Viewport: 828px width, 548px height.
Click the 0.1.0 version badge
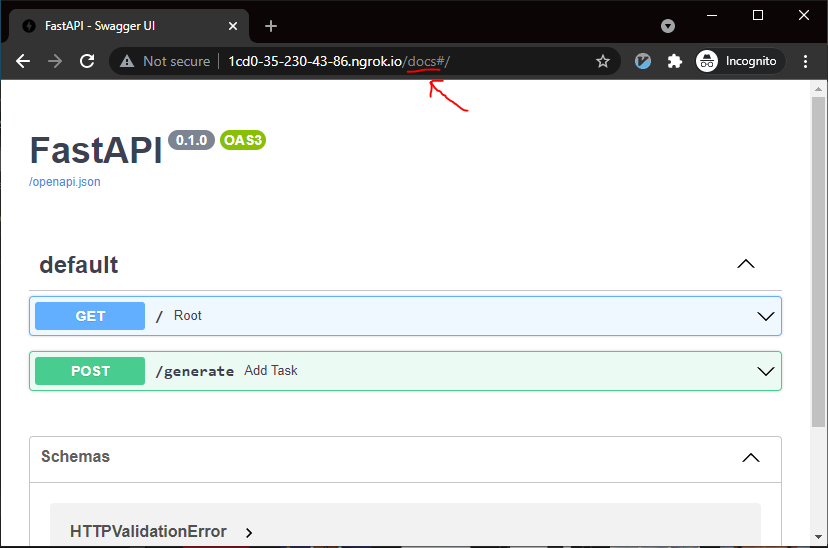191,140
